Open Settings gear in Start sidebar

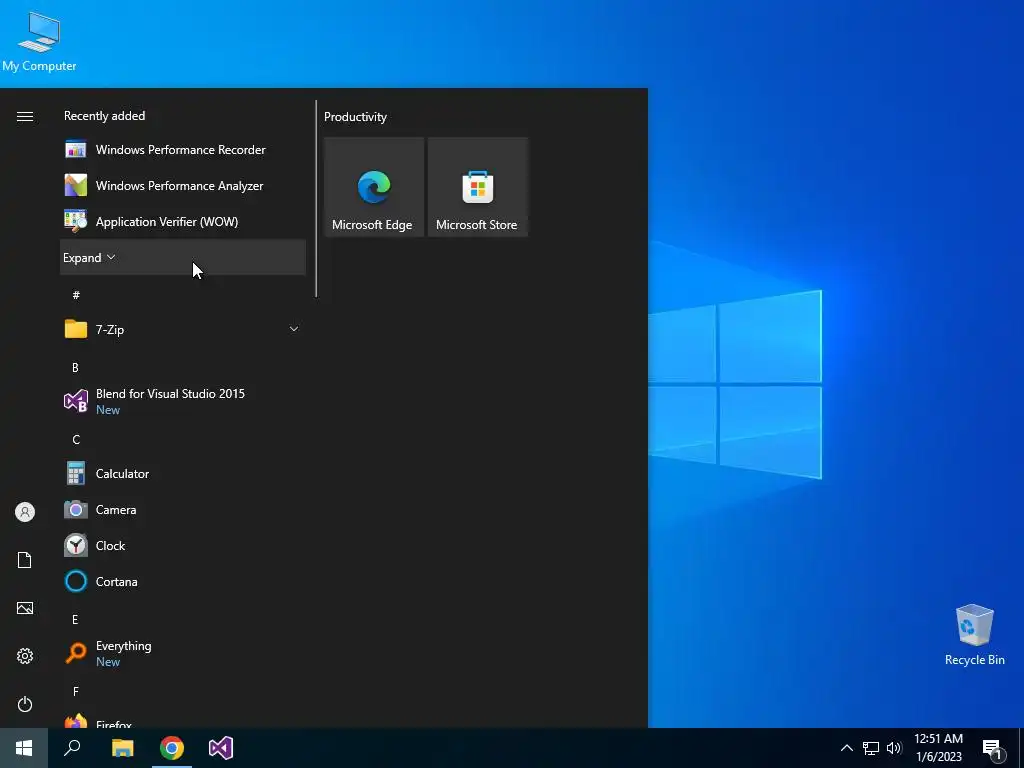pyautogui.click(x=25, y=656)
